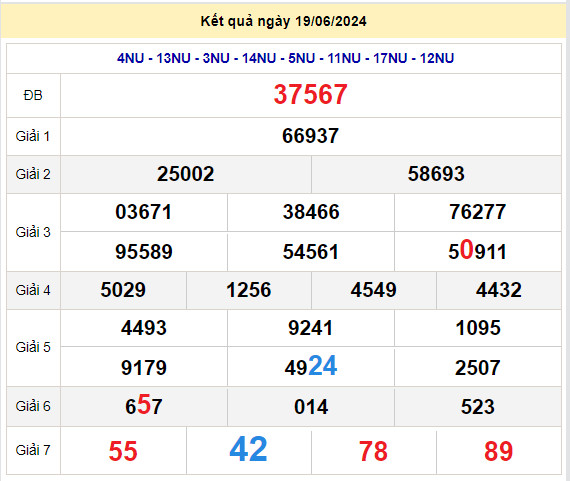570x481 pixels.
Task: Select the red Giải 7 number 55
Action: pos(123,451)
